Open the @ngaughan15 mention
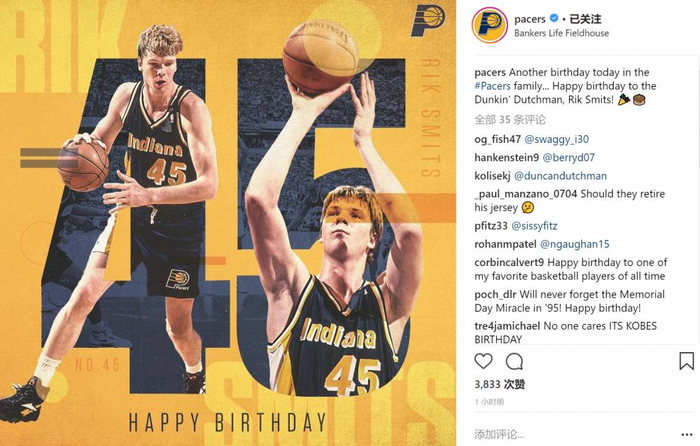Viewport: 700px width, 446px height. [575, 244]
